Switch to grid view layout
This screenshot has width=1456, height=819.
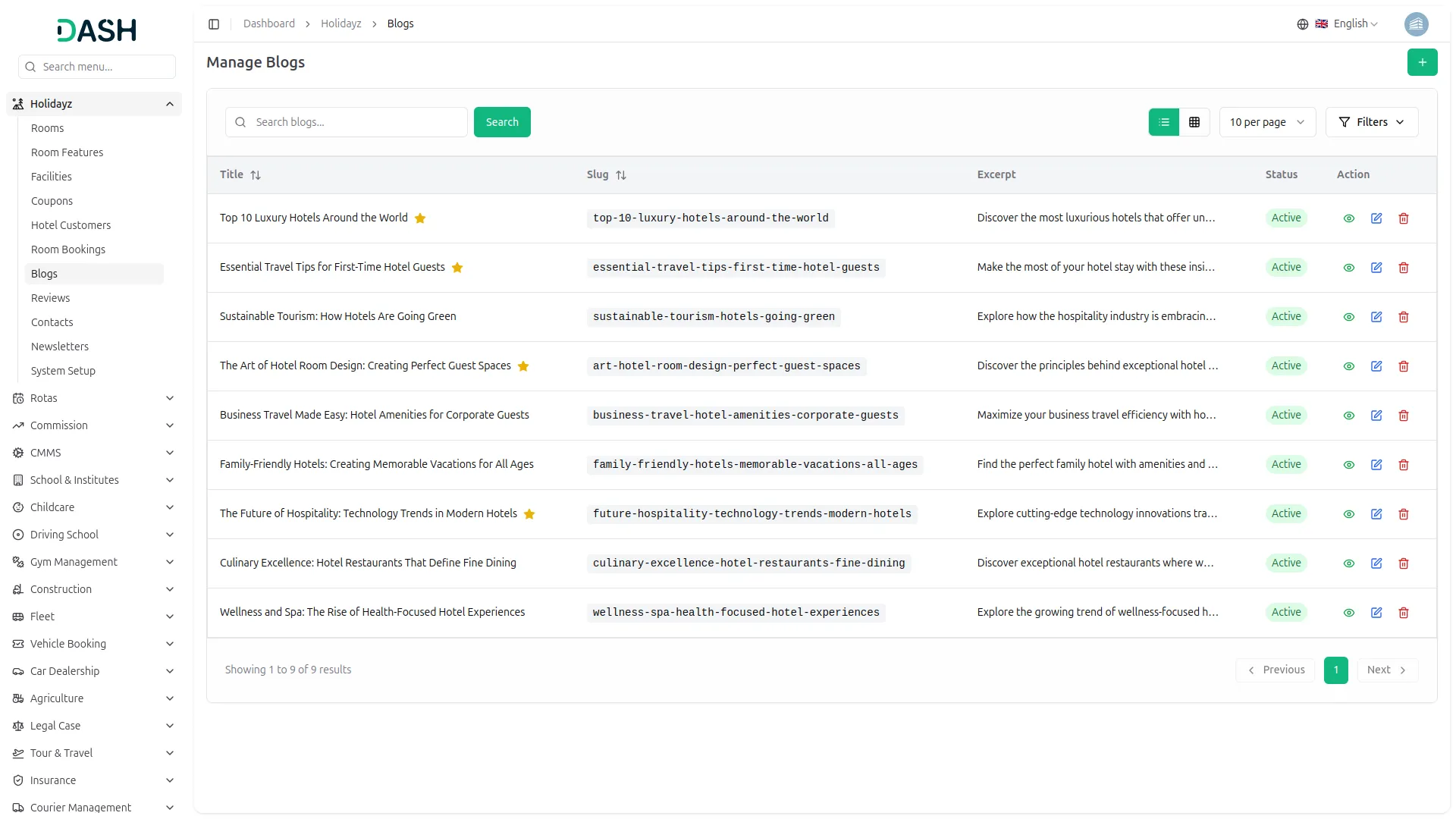click(1194, 122)
